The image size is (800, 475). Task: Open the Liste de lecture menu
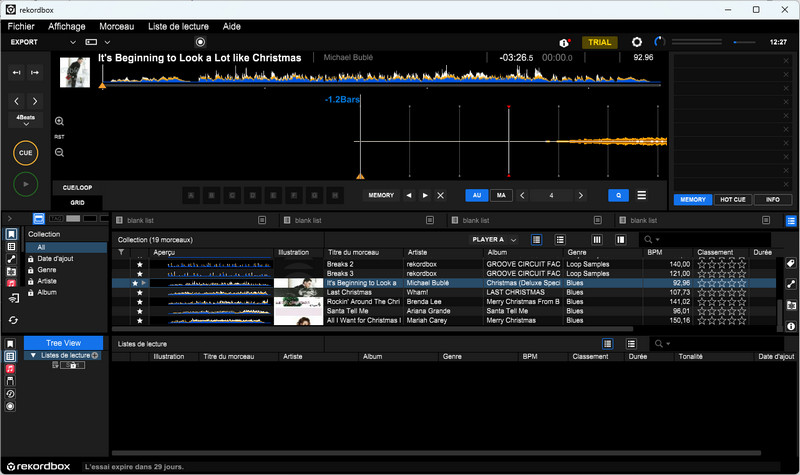178,27
